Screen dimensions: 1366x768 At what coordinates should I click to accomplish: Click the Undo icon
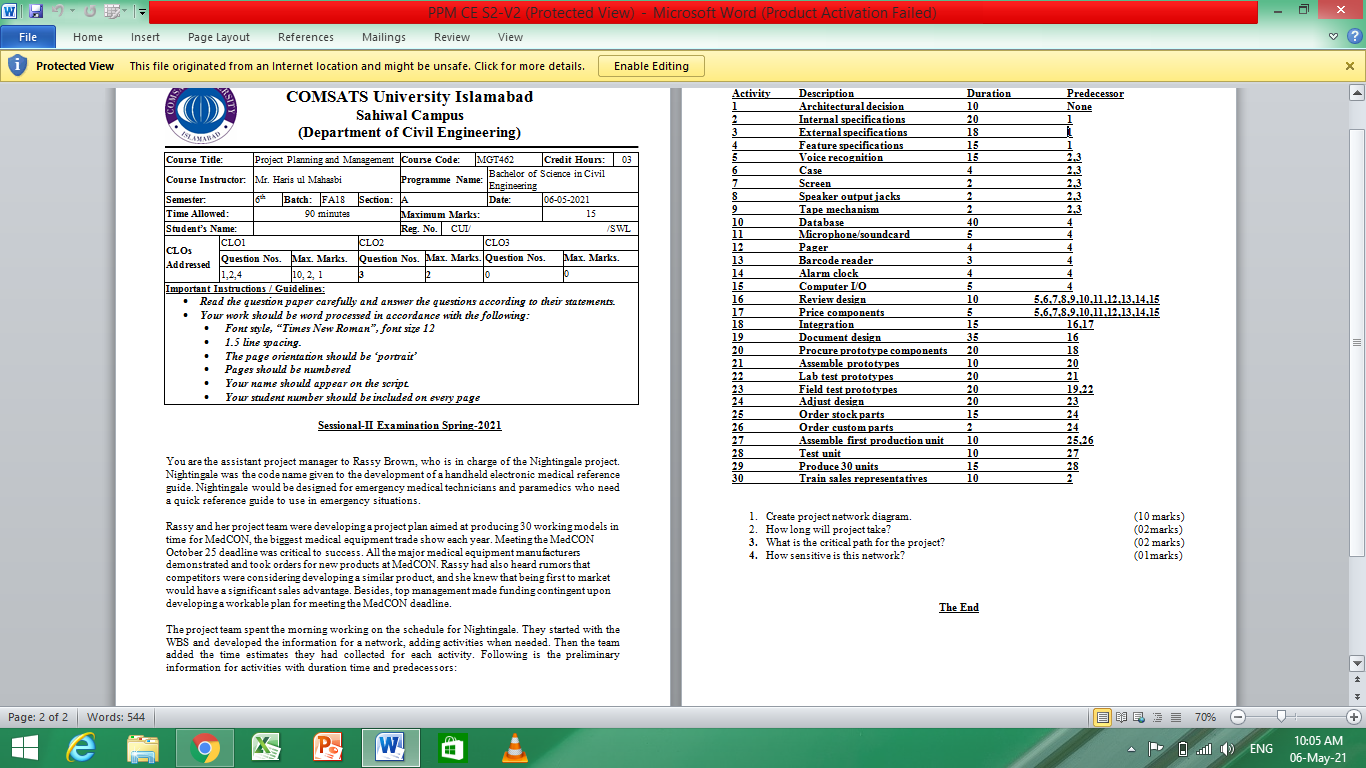pyautogui.click(x=58, y=10)
